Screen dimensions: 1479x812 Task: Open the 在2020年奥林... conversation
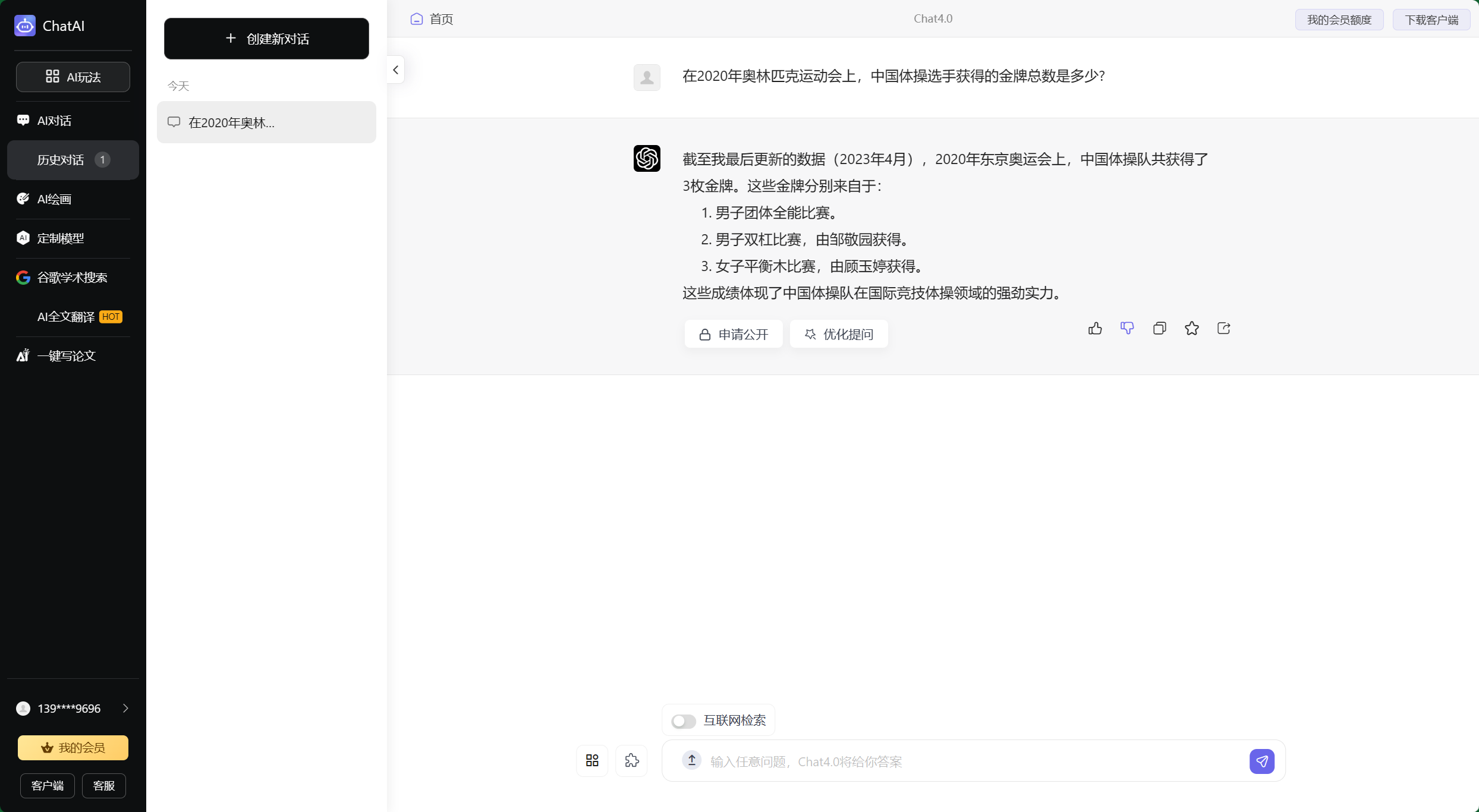266,122
